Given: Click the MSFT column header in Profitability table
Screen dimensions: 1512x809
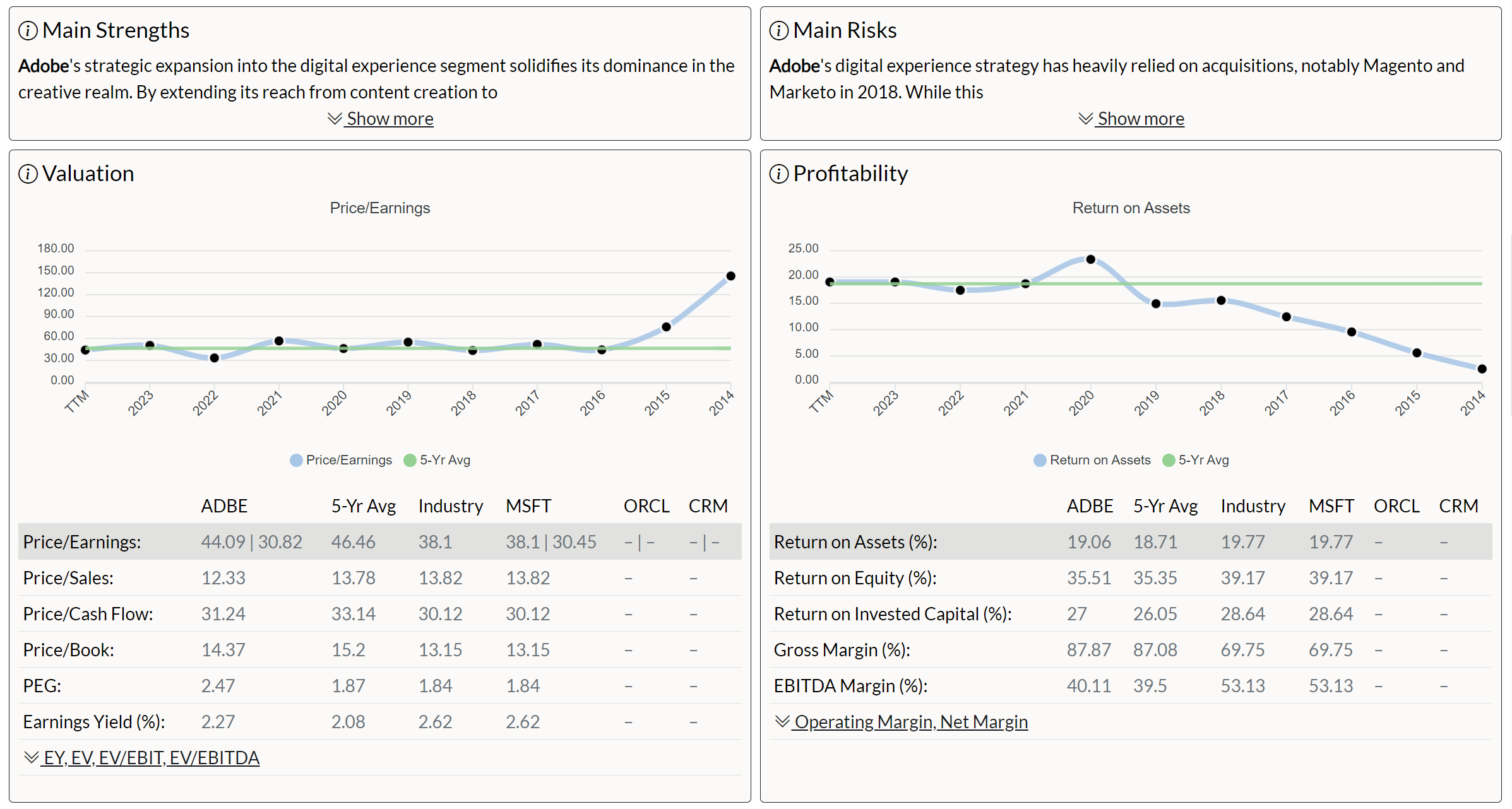Looking at the screenshot, I should coord(1331,505).
